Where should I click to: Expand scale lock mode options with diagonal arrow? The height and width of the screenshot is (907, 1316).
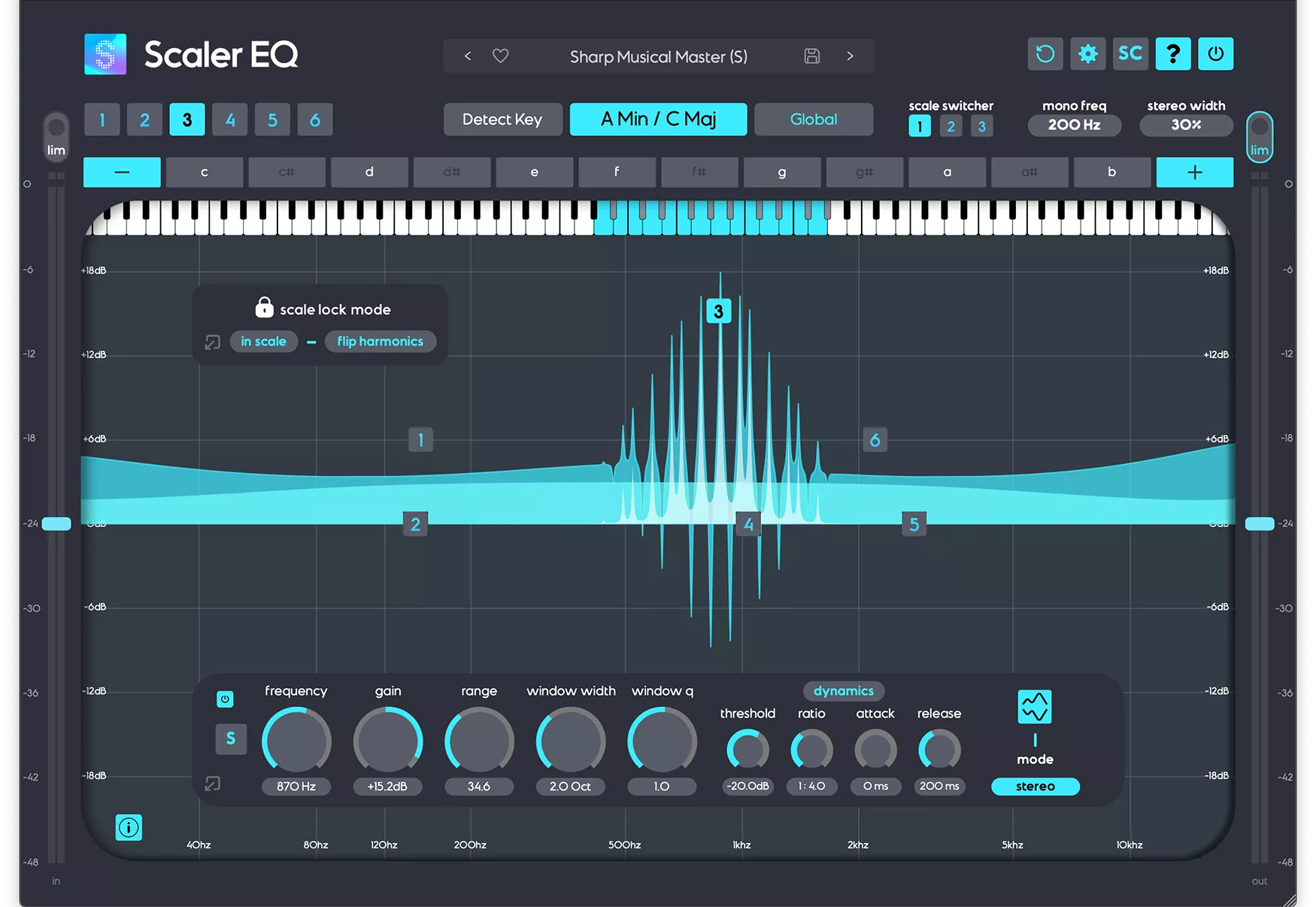pos(212,341)
